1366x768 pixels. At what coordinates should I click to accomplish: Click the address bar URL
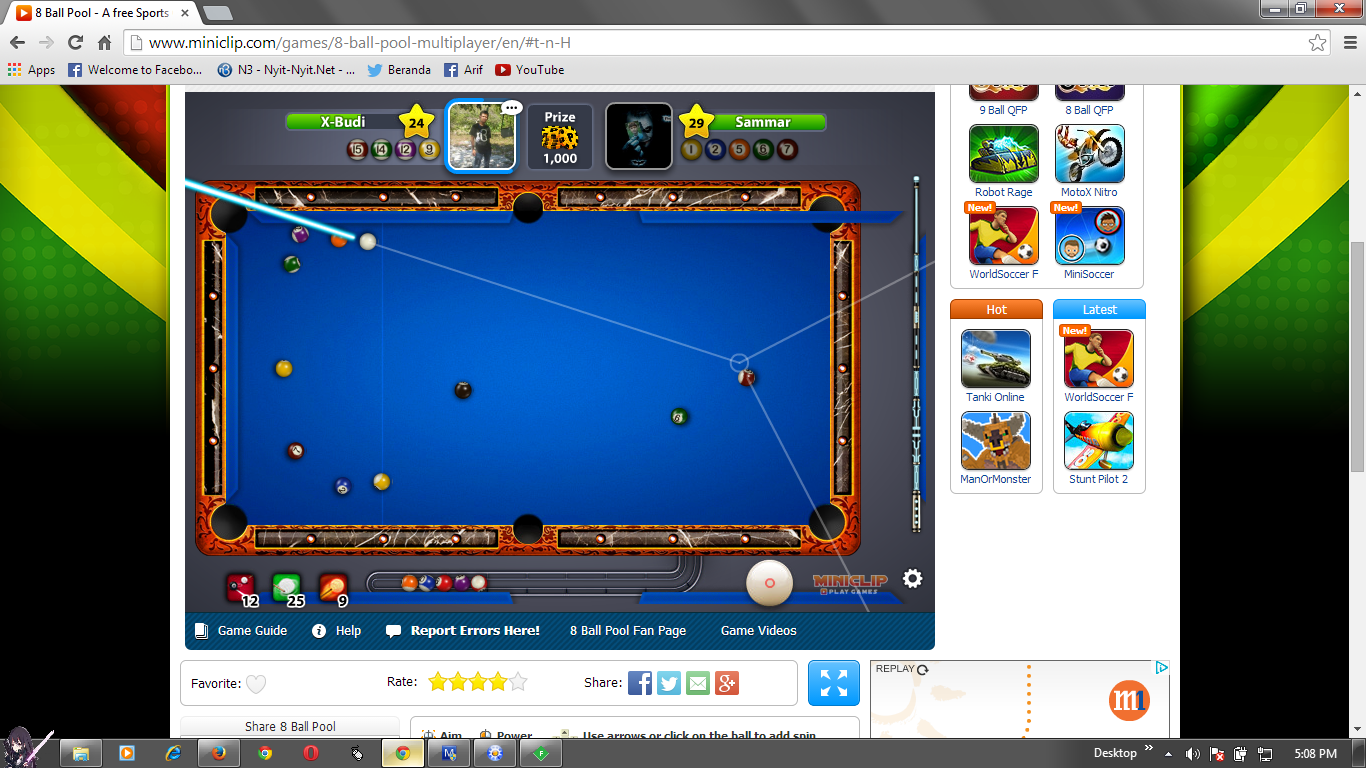pos(360,43)
